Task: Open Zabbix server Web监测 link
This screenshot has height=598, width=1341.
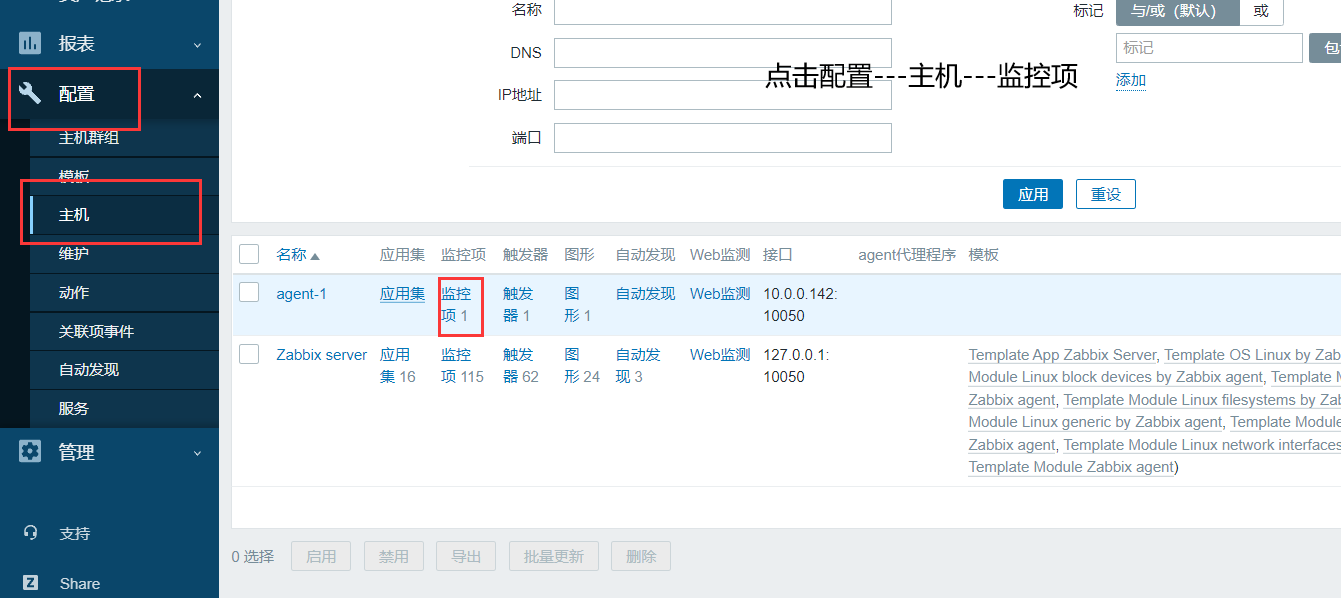Action: pyautogui.click(x=720, y=355)
